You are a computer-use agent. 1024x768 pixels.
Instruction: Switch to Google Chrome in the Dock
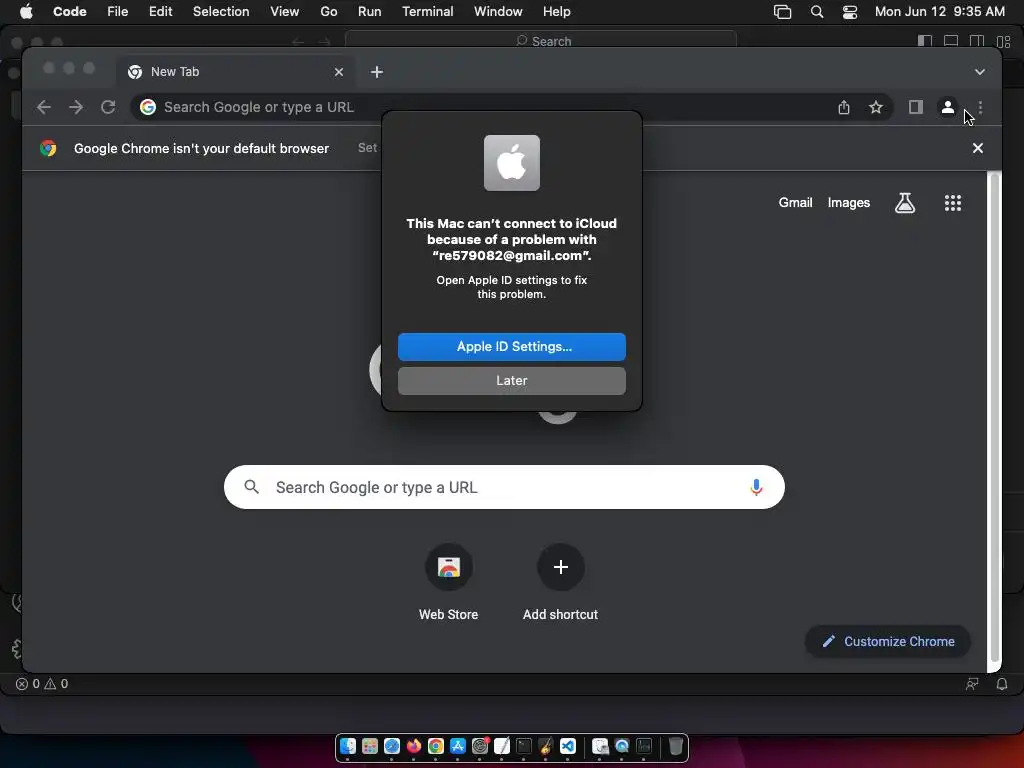coord(436,746)
